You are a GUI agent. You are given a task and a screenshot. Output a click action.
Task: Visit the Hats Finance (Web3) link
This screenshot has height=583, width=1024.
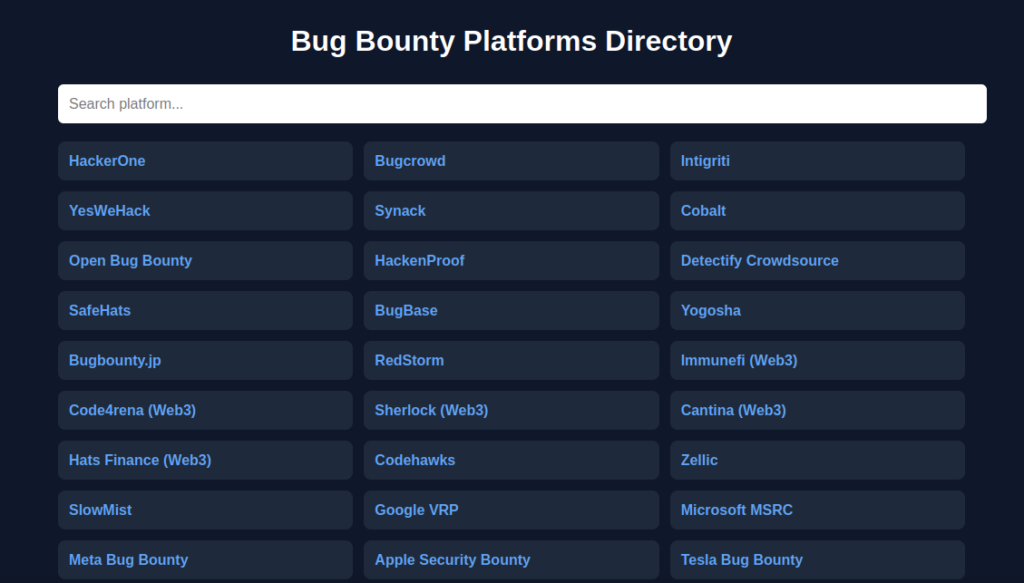click(140, 461)
